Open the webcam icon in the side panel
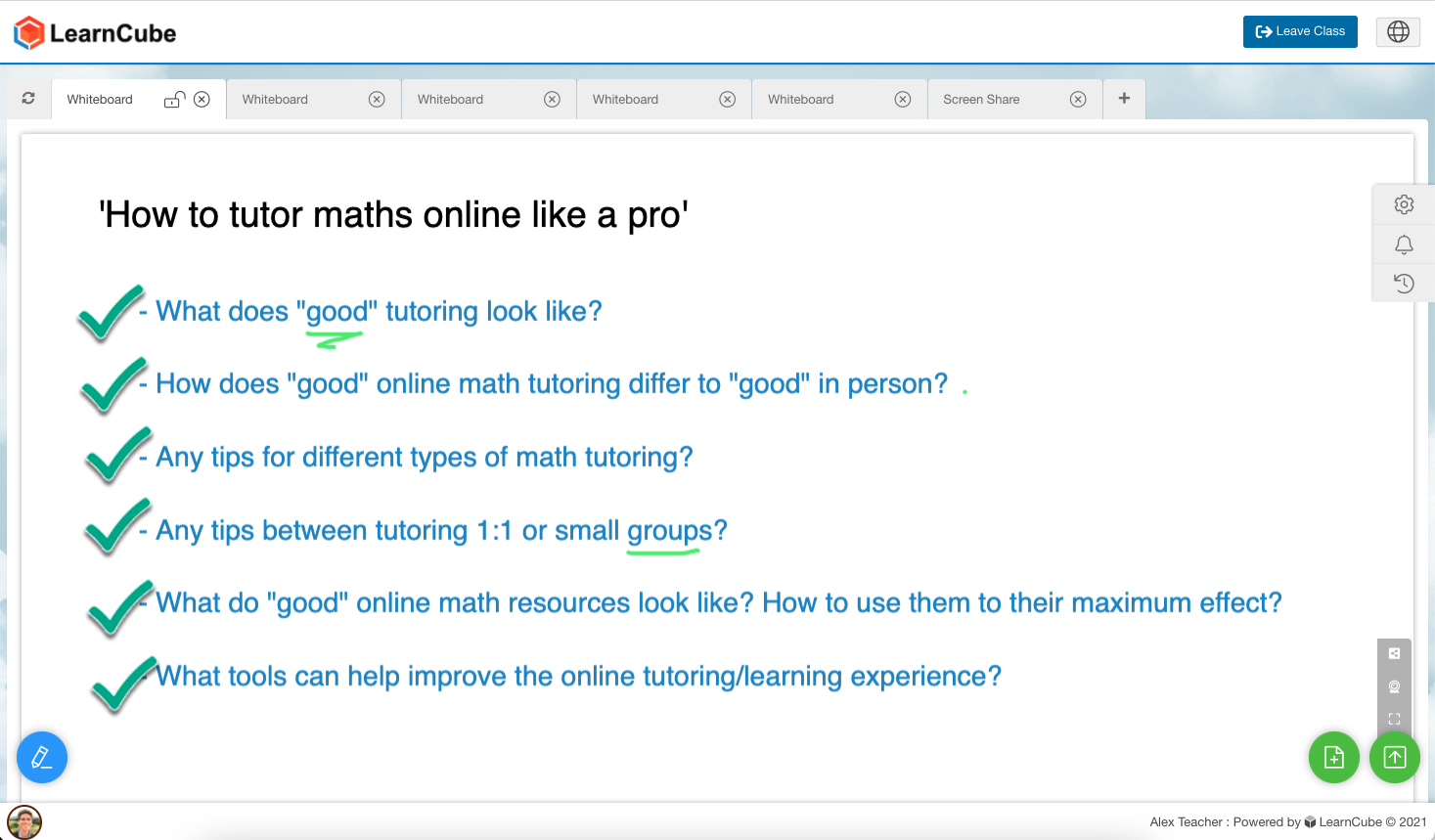This screenshot has height=840, width=1435. (1394, 685)
